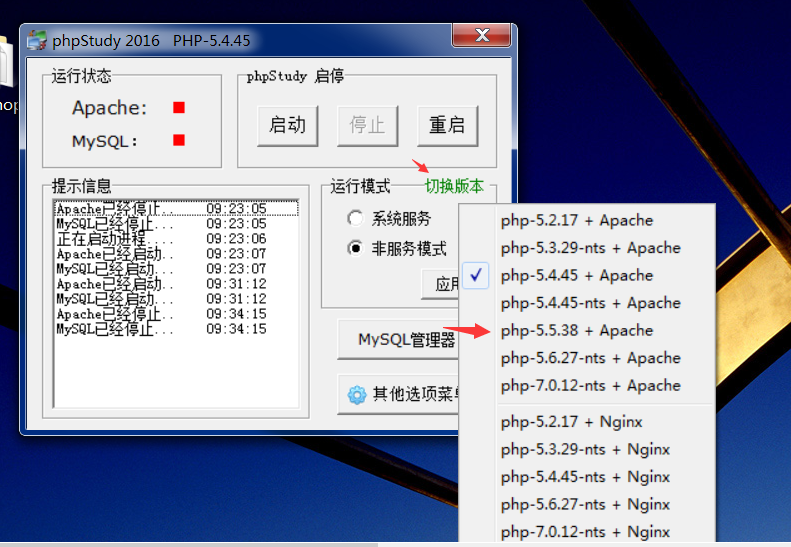The image size is (791, 547).
Task: Select log row Apache已经停止 09:34:15
Action: tap(176, 314)
